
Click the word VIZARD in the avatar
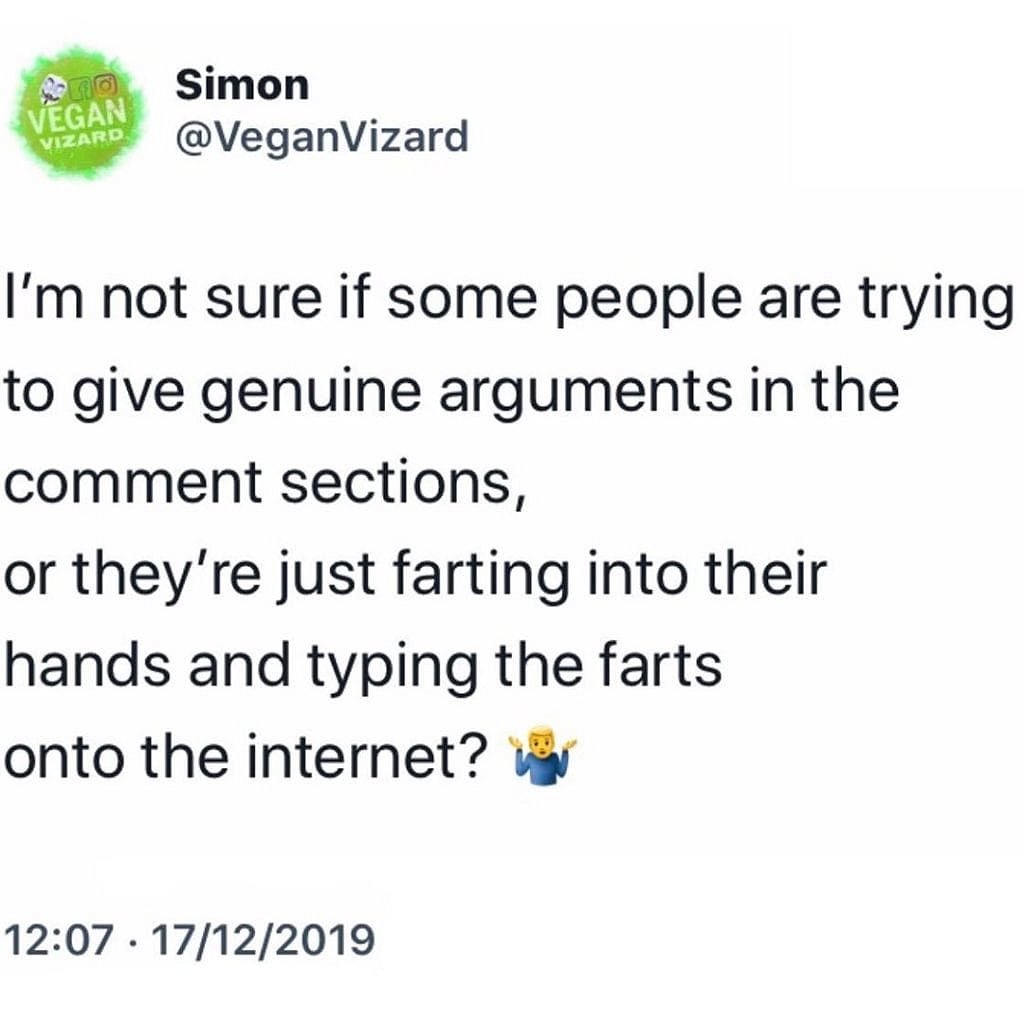pos(81,139)
